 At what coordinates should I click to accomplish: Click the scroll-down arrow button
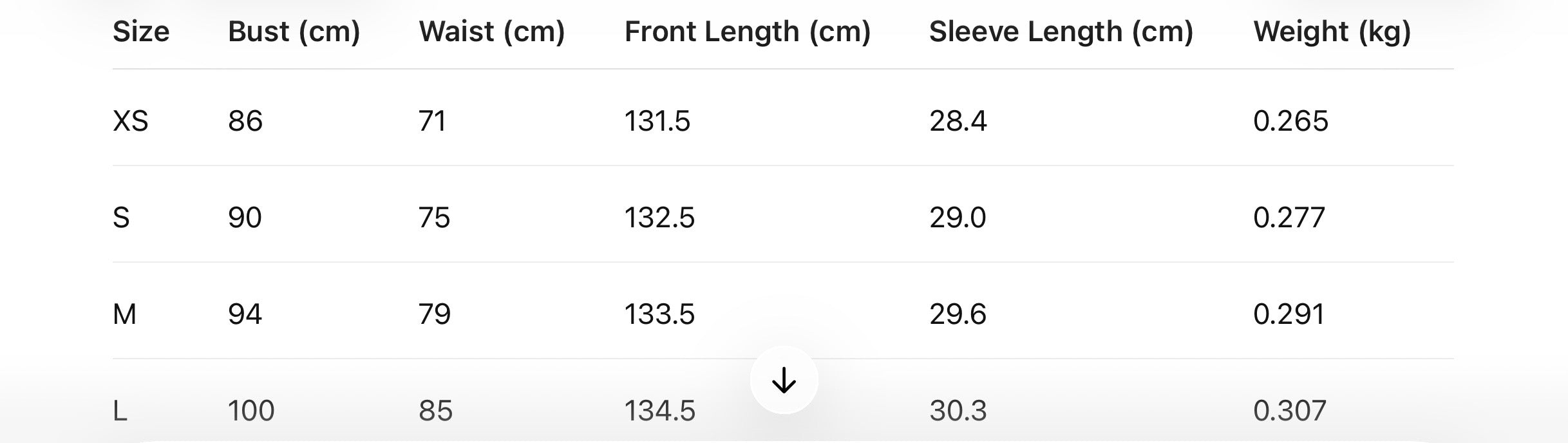[784, 380]
